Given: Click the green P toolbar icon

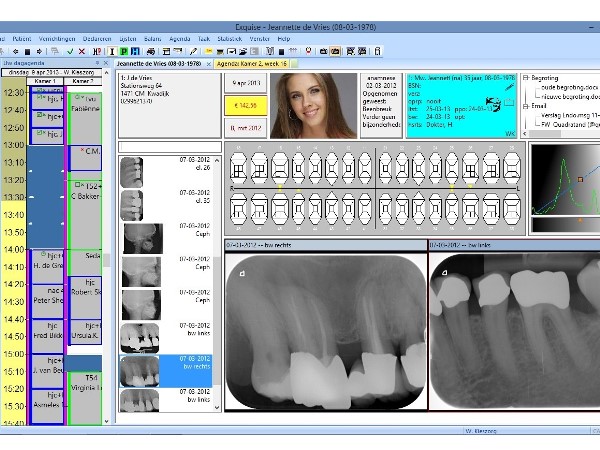Looking at the screenshot, I should 122,49.
